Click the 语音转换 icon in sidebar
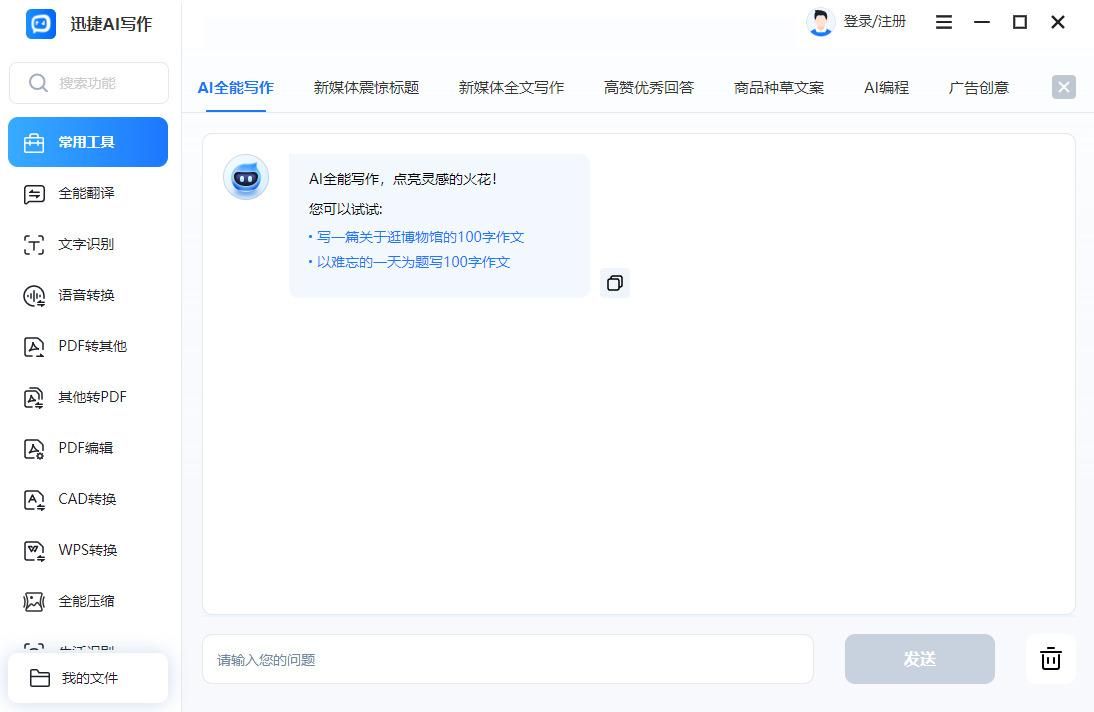Viewport: 1094px width, 712px height. (34, 295)
